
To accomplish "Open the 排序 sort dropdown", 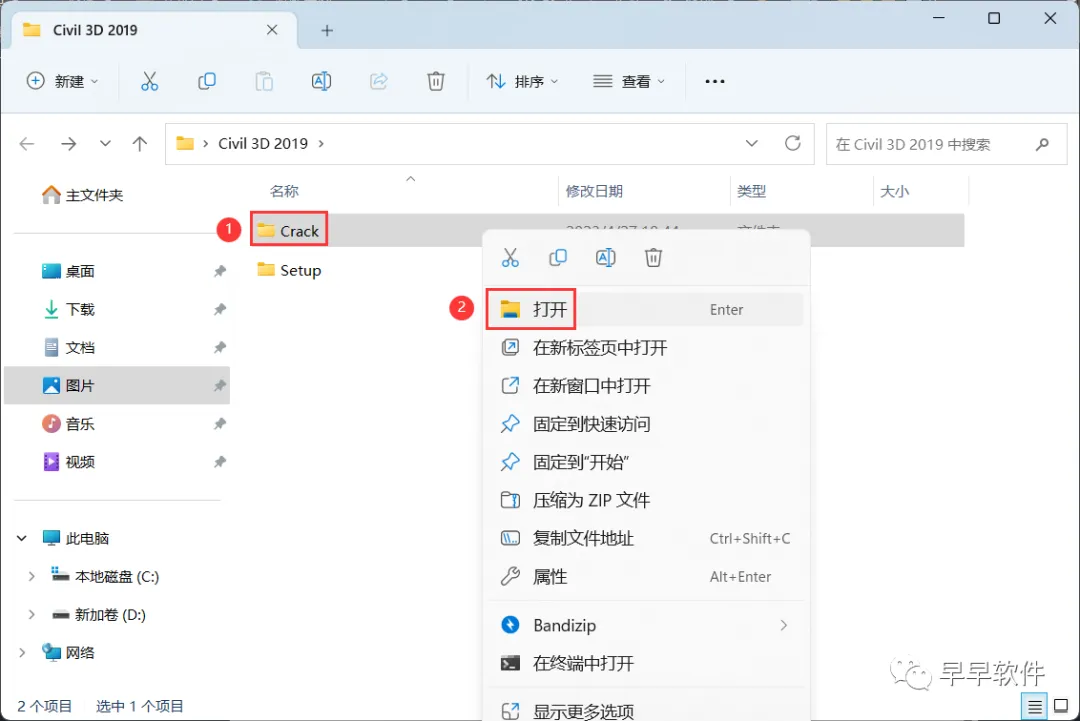I will (522, 81).
